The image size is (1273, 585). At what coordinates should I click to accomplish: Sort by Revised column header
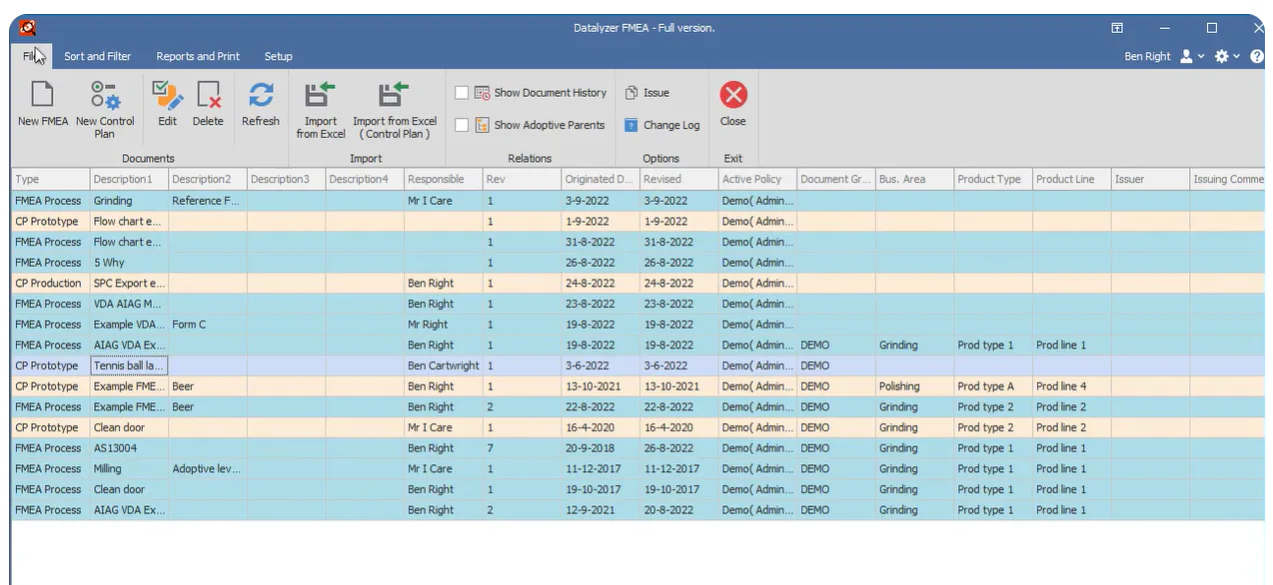[x=680, y=180]
